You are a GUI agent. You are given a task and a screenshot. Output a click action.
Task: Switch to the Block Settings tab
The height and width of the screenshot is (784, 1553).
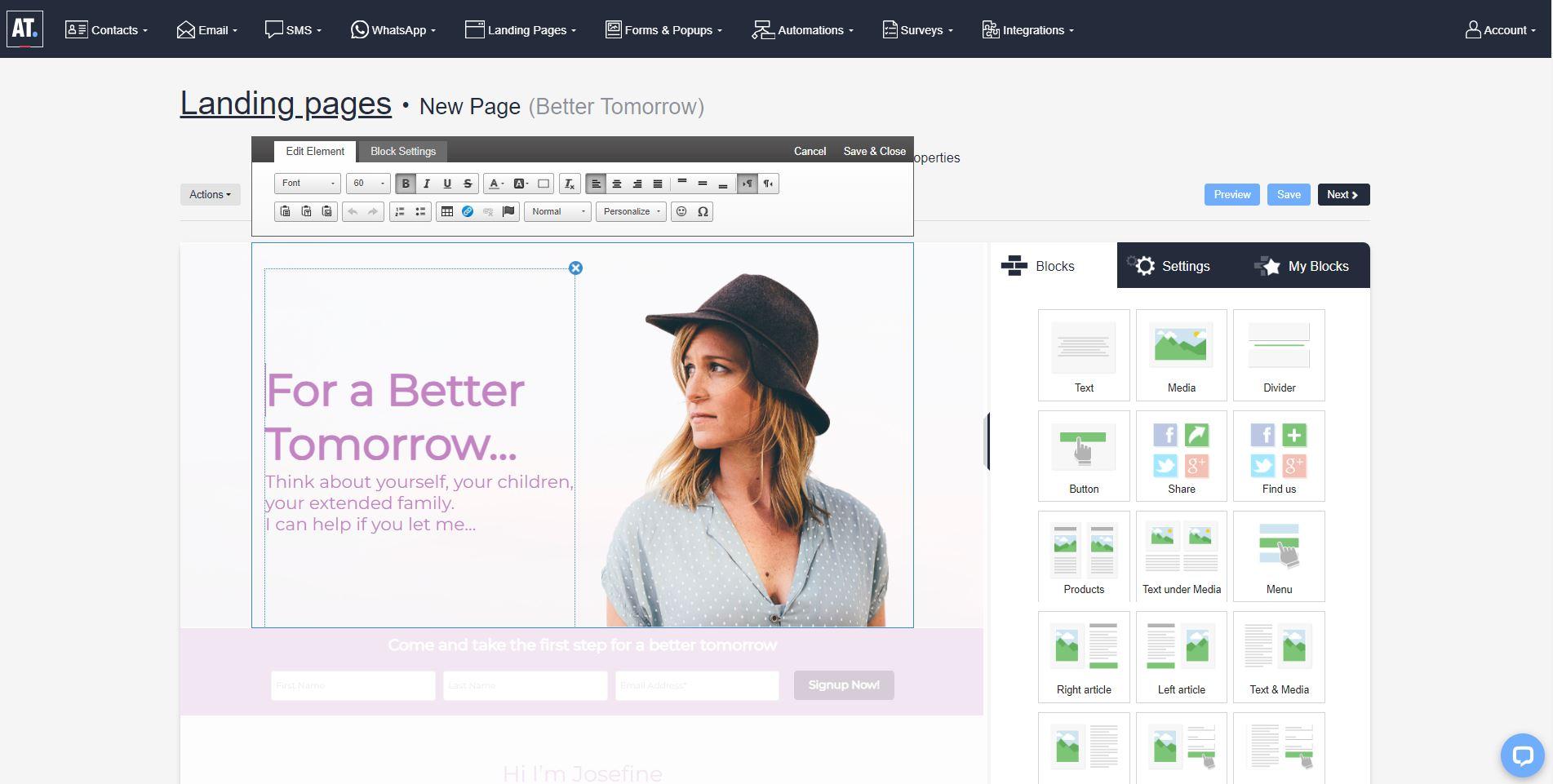pos(403,152)
